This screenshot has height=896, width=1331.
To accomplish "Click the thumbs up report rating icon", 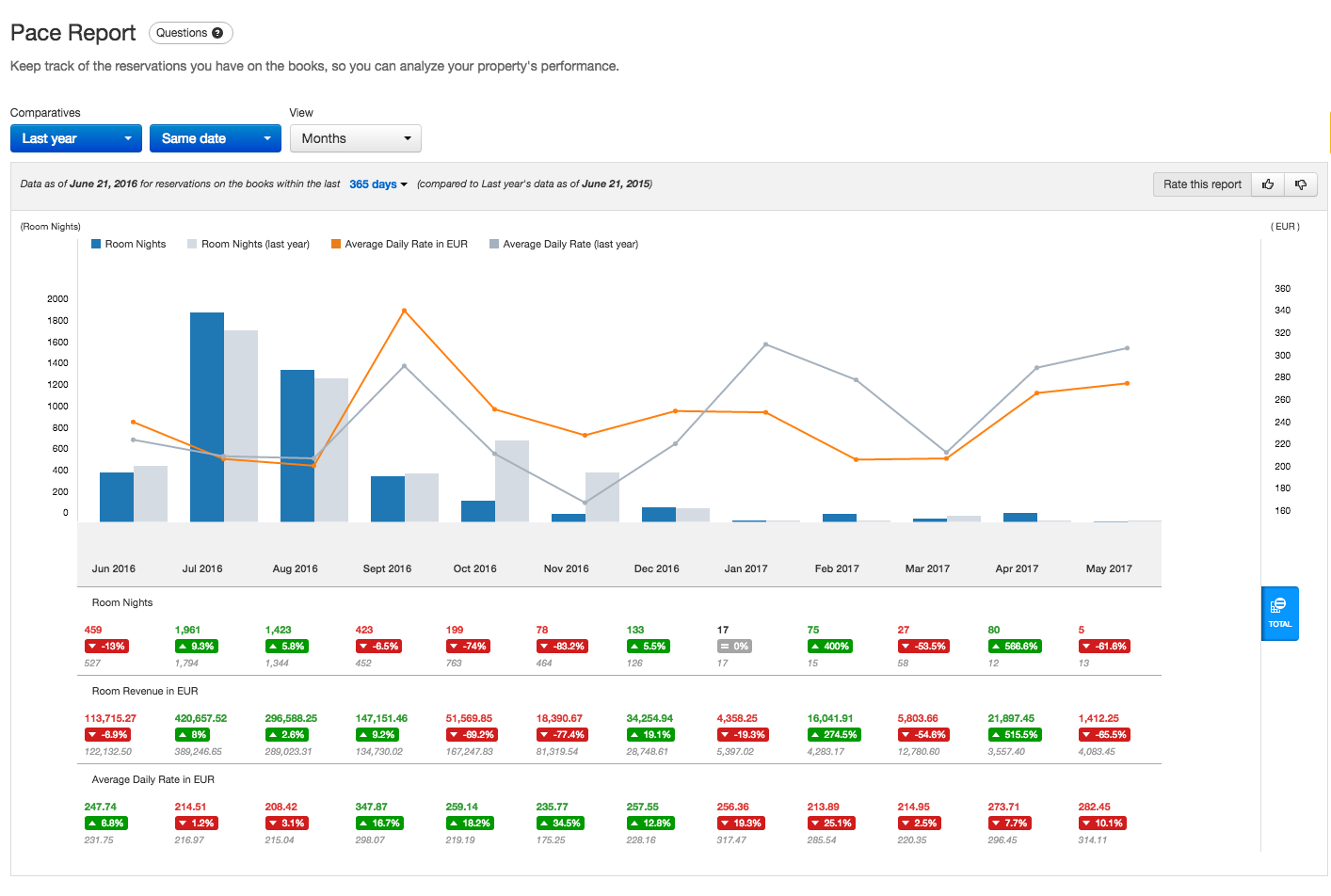I will click(x=1267, y=184).
